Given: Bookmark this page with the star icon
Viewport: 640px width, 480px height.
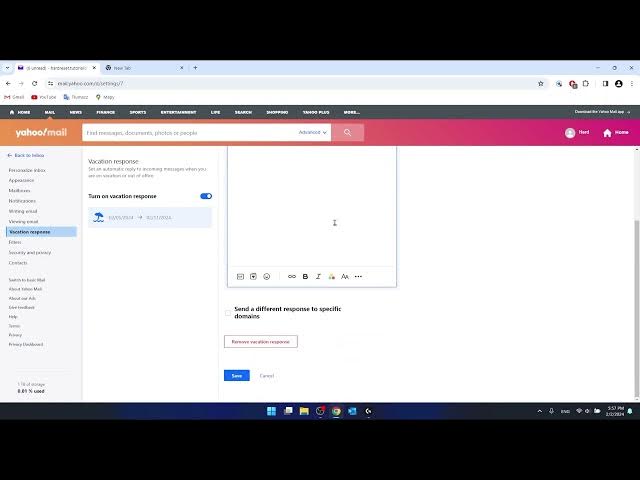Looking at the screenshot, I should point(541,84).
